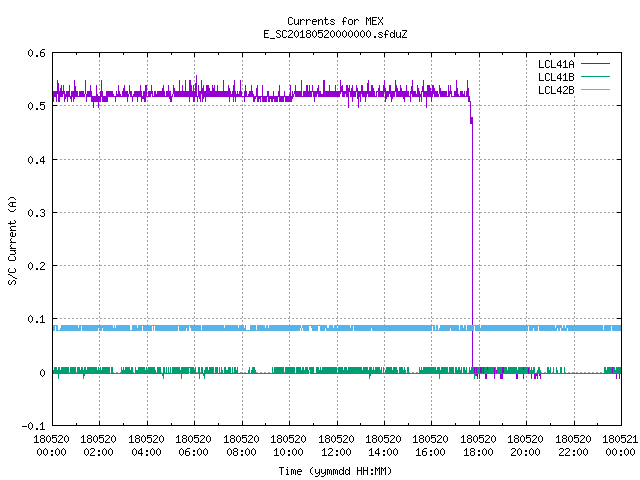
Task: Click the 0.3 y-axis tick label
Action: (x=36, y=213)
